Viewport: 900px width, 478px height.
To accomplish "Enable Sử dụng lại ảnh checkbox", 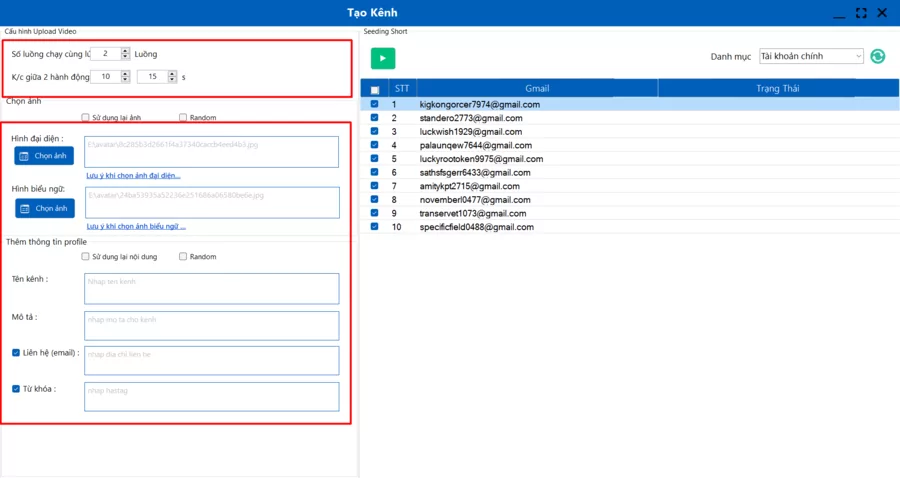I will 85,117.
